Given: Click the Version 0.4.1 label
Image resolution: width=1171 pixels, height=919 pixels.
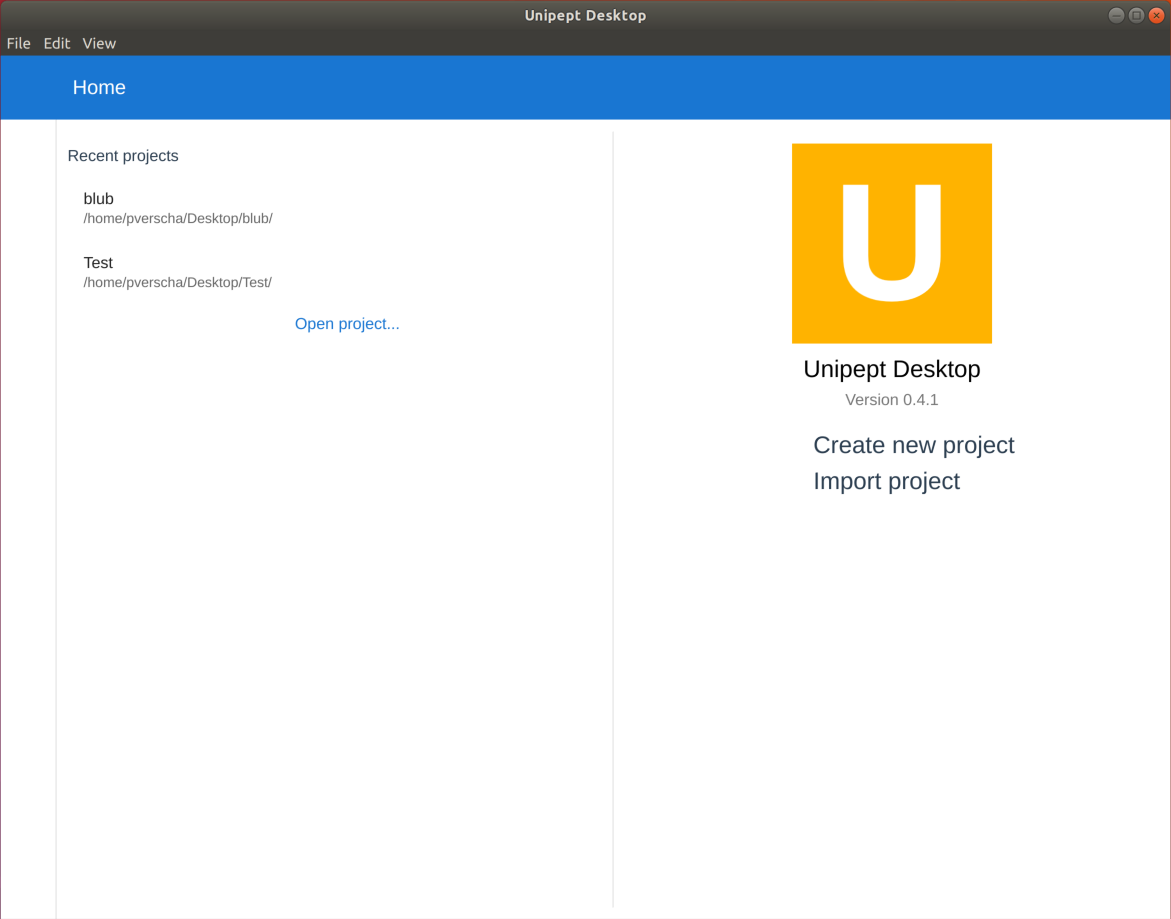Looking at the screenshot, I should click(x=891, y=400).
